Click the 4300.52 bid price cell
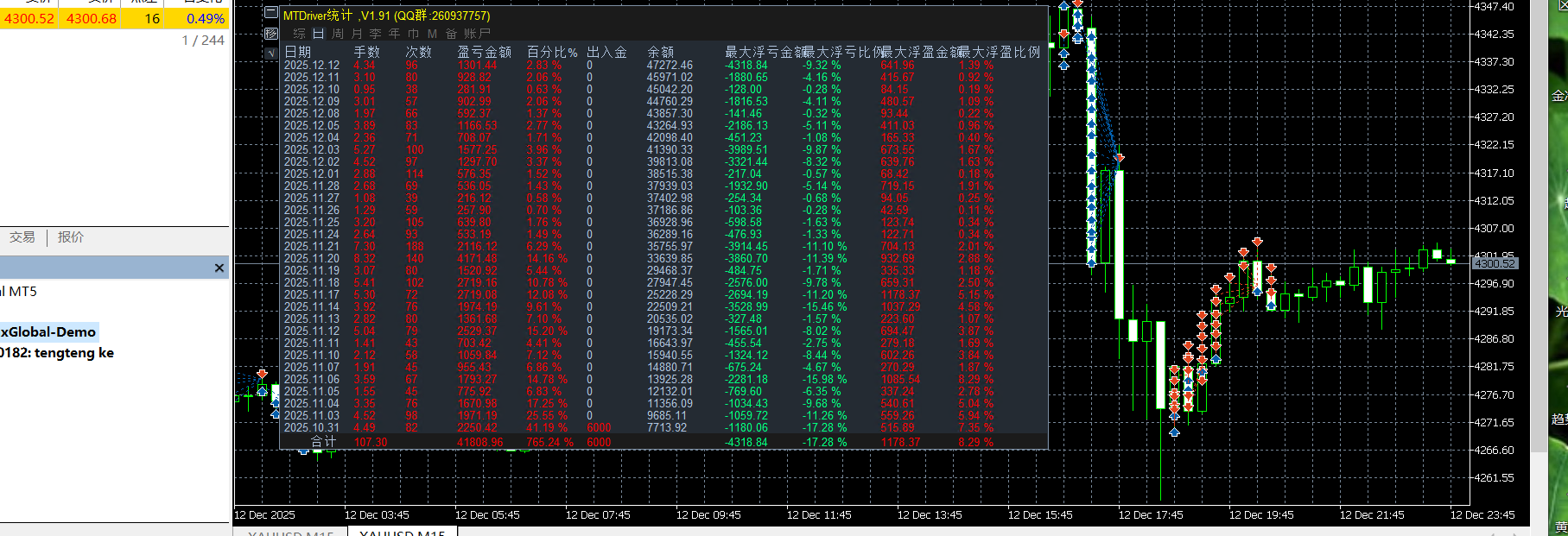1568x536 pixels. point(29,19)
